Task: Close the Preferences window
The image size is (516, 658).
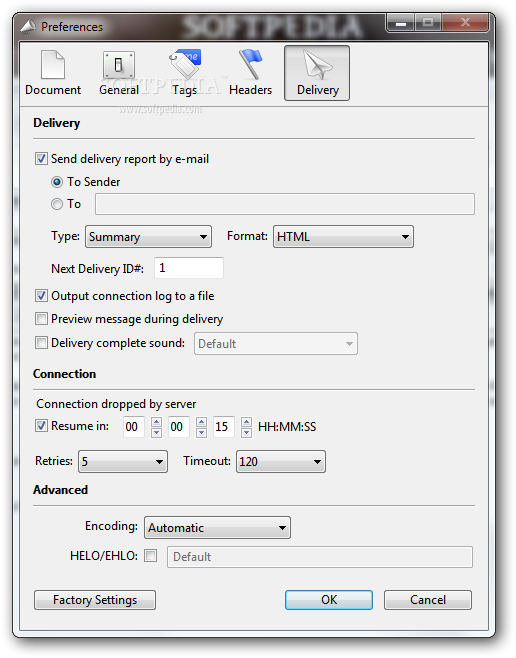Action: (465, 23)
